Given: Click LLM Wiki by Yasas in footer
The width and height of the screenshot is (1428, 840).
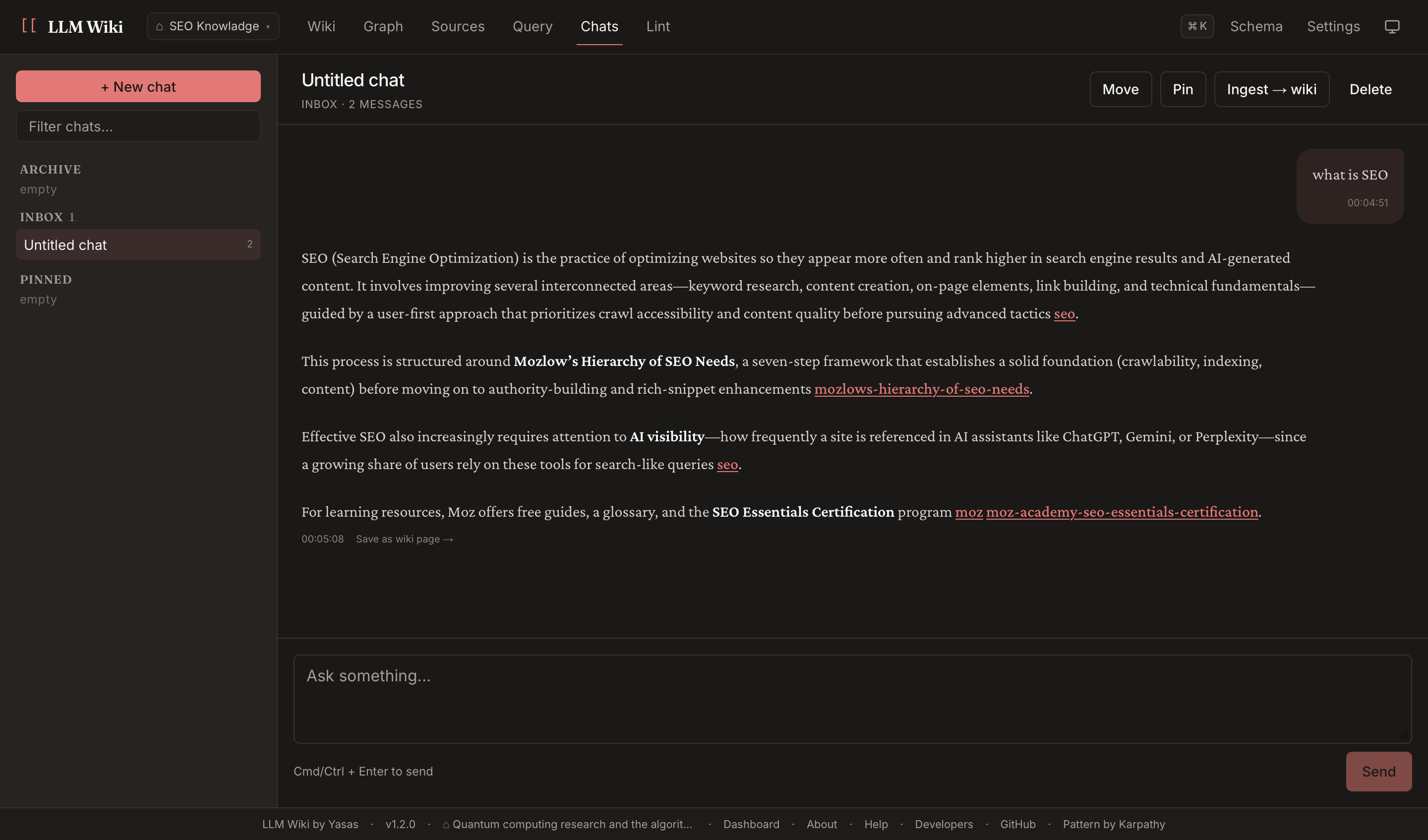Looking at the screenshot, I should [x=310, y=824].
